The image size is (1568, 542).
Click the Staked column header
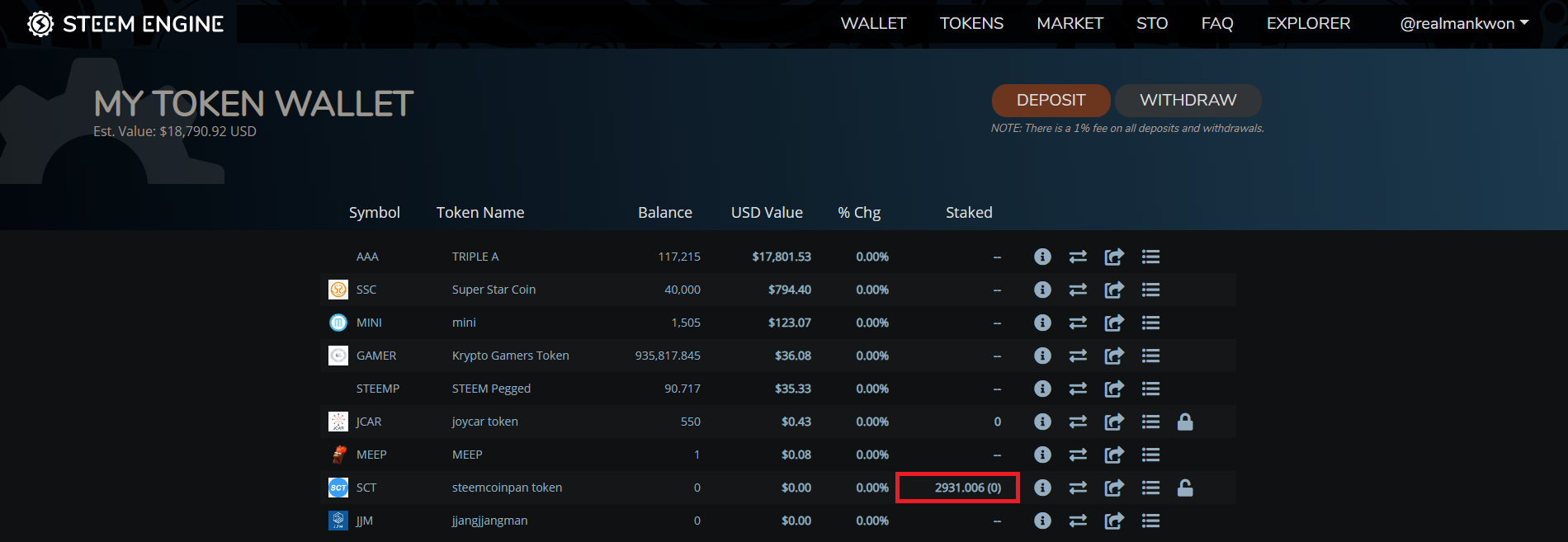tap(969, 213)
